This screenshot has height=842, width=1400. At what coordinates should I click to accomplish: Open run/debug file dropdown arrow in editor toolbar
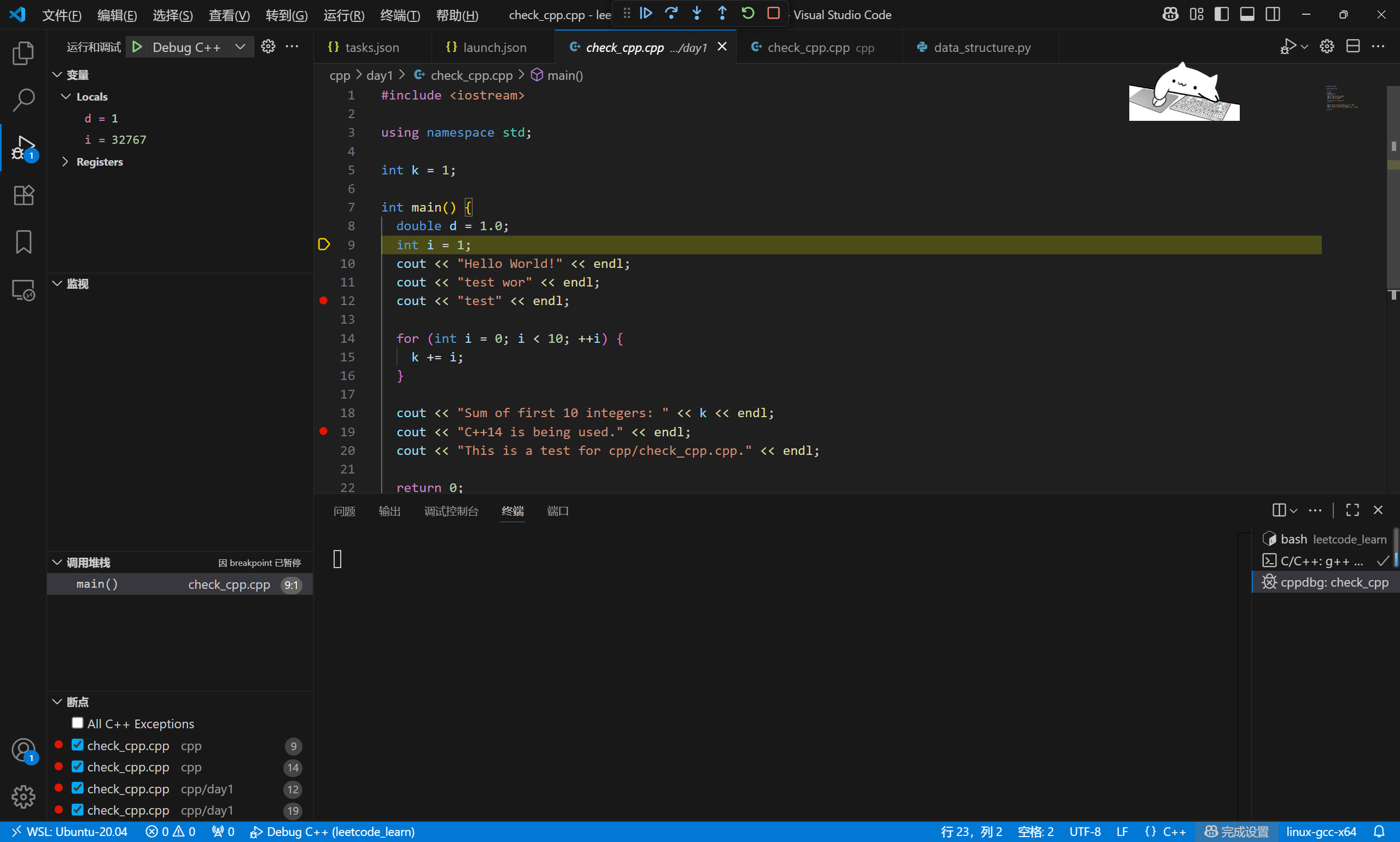1304,46
